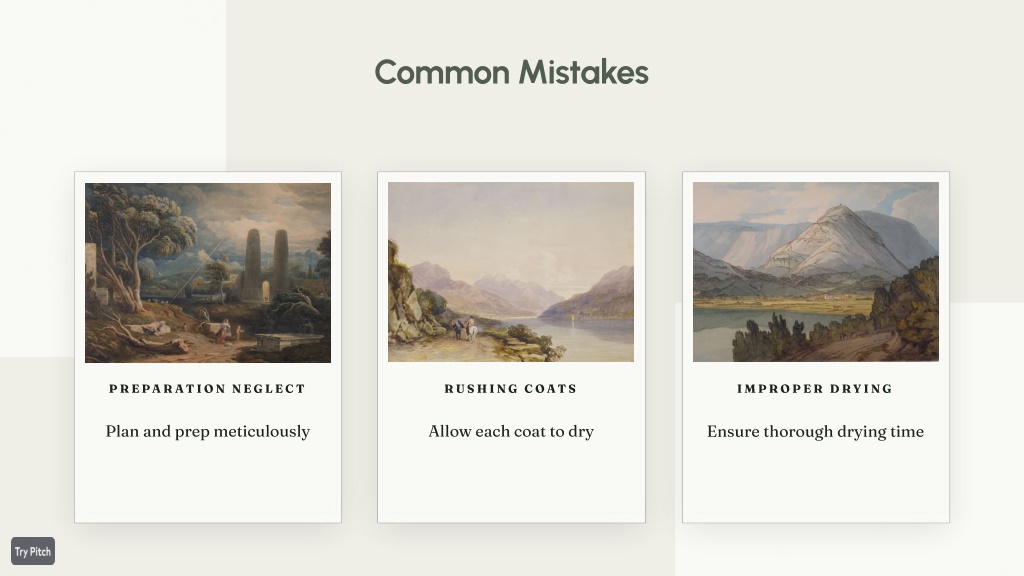
Task: Click the "Ensure thorough drying time" text
Action: [815, 432]
